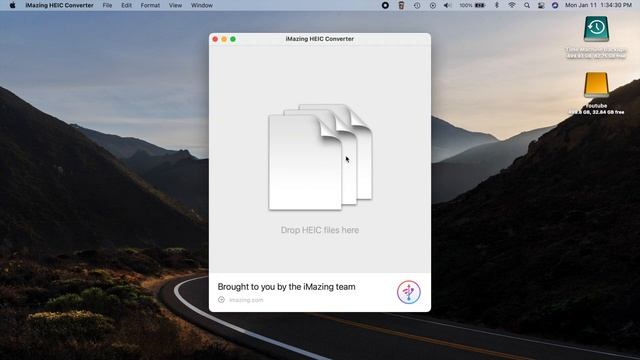Click the screen recording circle menu bar icon
This screenshot has width=640, height=360.
(385, 5)
